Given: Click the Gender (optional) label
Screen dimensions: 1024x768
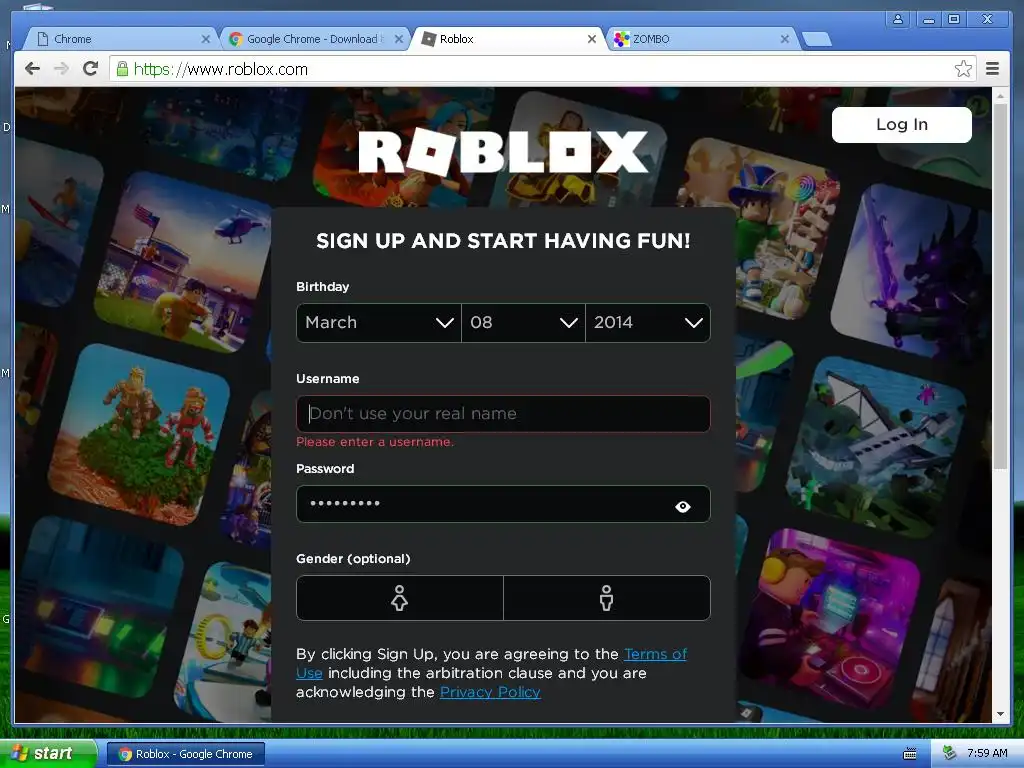Looking at the screenshot, I should (x=353, y=559).
